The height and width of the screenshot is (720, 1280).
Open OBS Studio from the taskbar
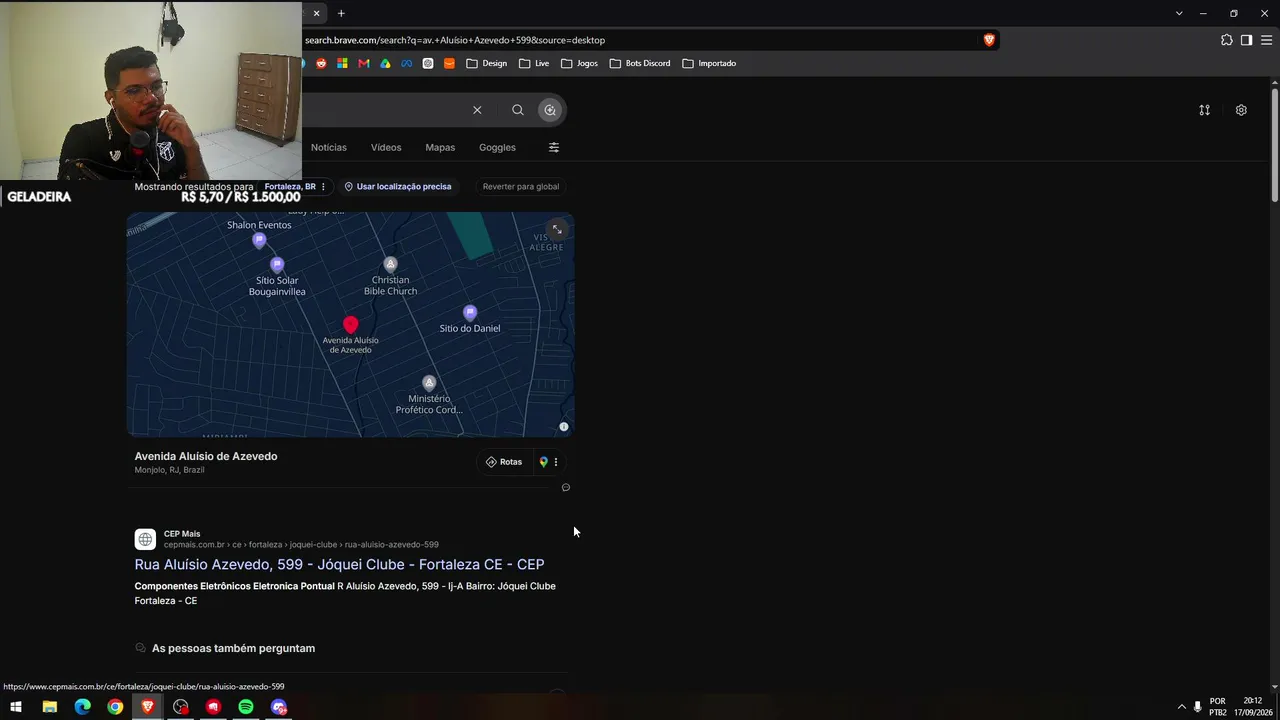[x=180, y=707]
